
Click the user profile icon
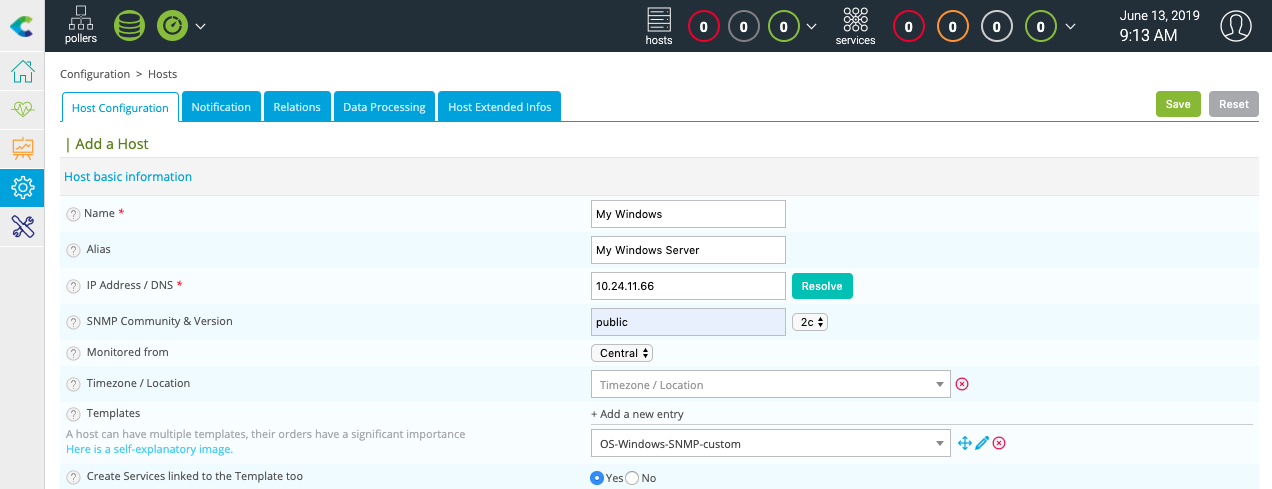point(1236,26)
